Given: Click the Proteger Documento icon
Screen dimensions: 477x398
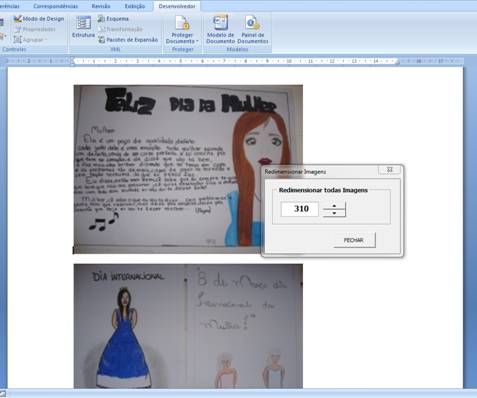Looking at the screenshot, I should click(182, 23).
